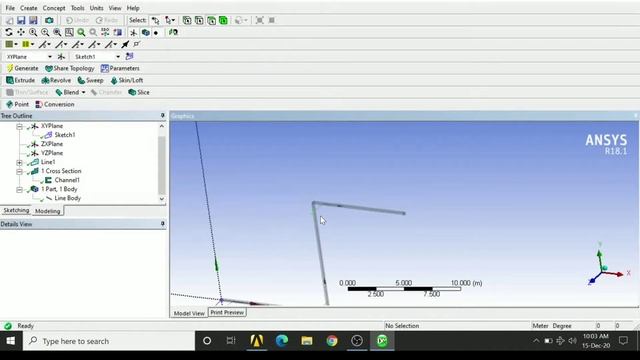The width and height of the screenshot is (640, 360).
Task: Activate the Magnifier Window tool
Action: click(x=69, y=32)
